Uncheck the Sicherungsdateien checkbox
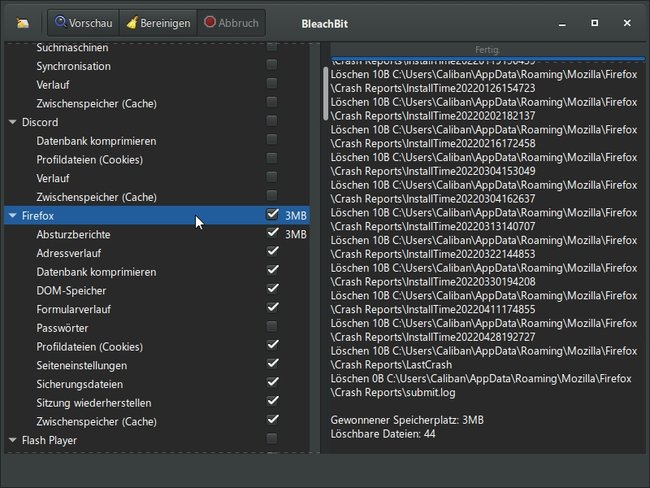 [x=272, y=383]
